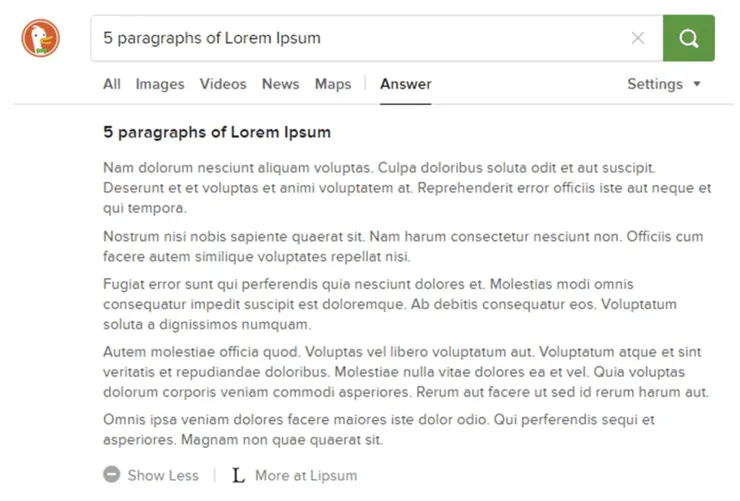Image resolution: width=740 pixels, height=501 pixels.
Task: Click the first paragraph starting with 'Nam dolorum'
Action: 407,188
